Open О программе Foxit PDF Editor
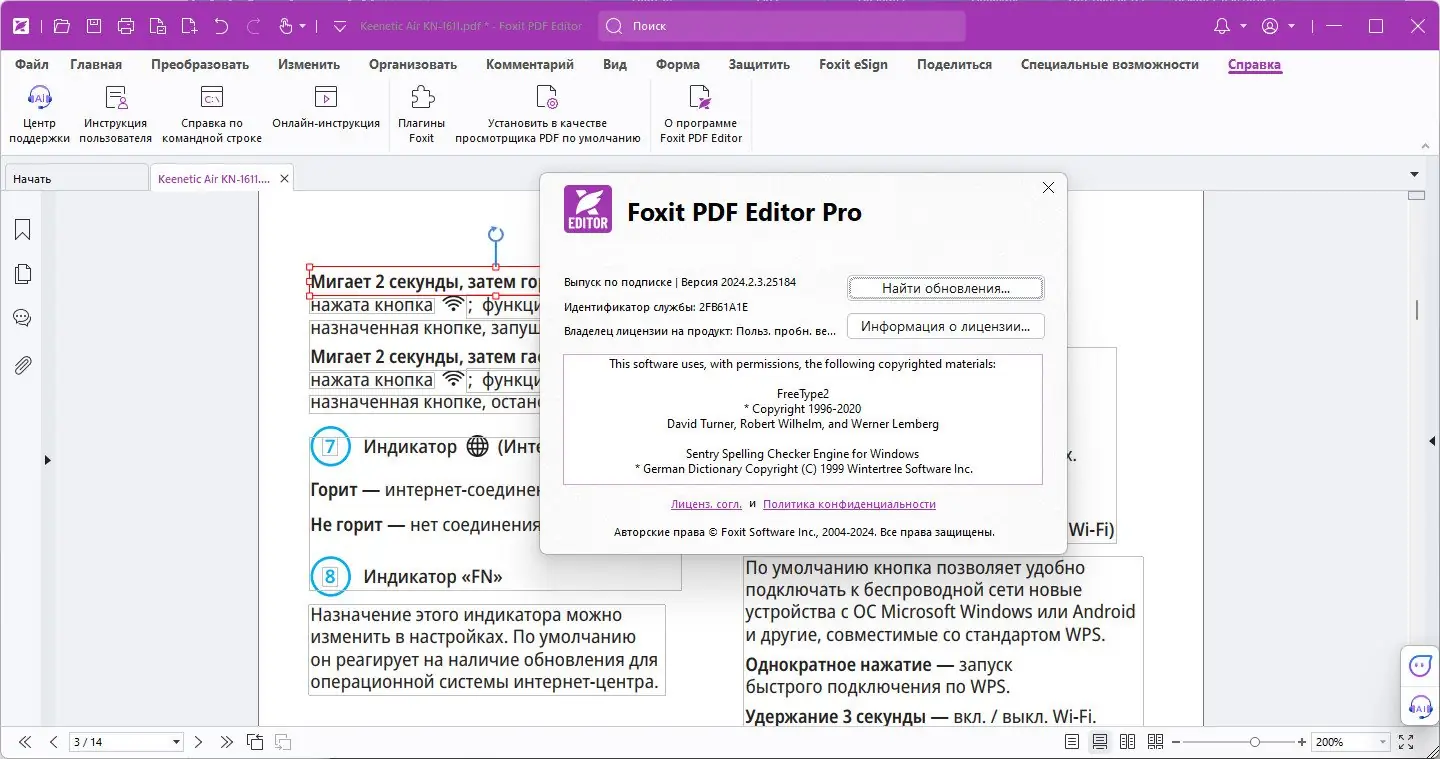1440x759 pixels. click(x=701, y=110)
